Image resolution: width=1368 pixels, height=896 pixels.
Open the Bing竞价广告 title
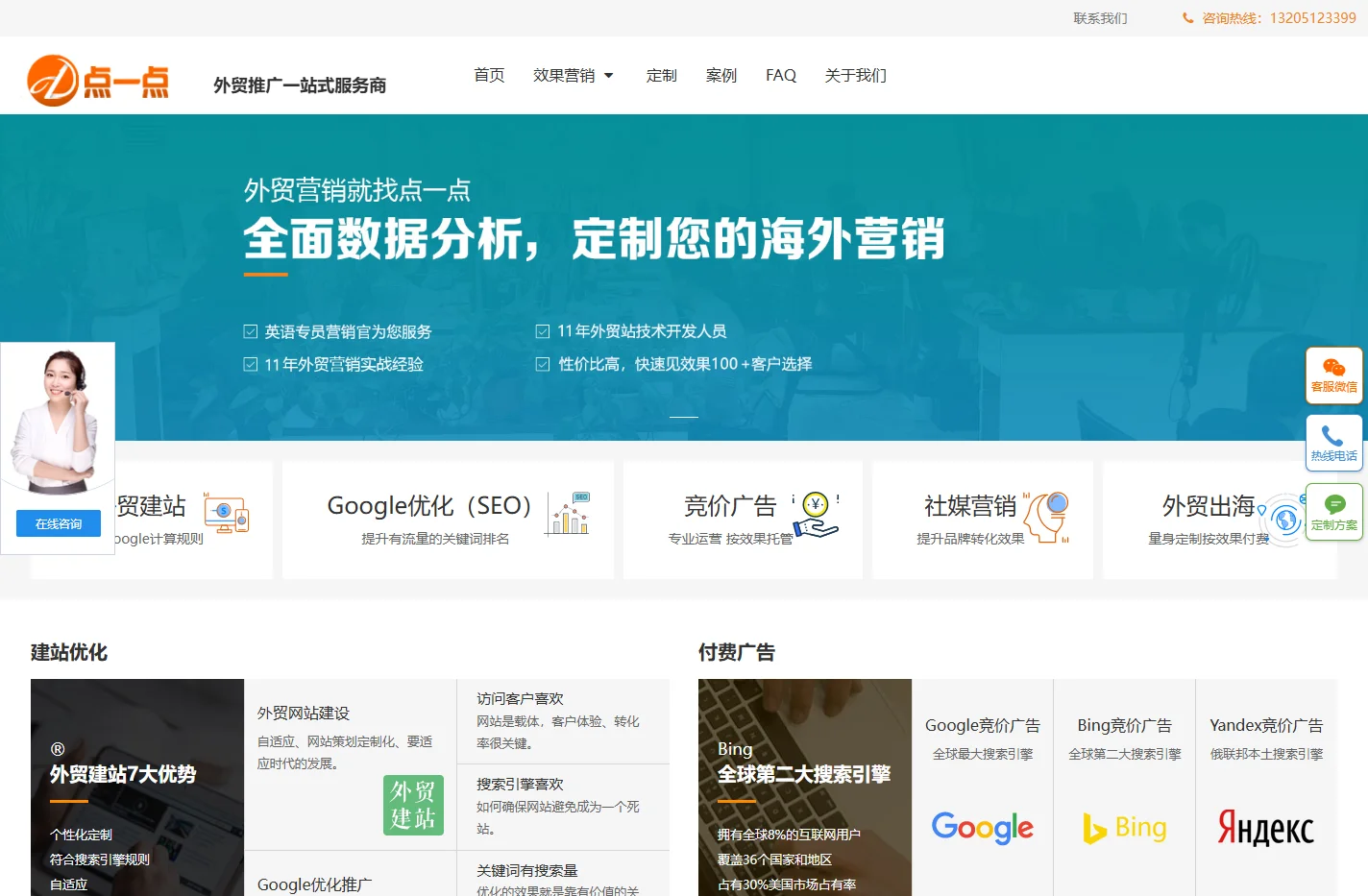[1124, 725]
